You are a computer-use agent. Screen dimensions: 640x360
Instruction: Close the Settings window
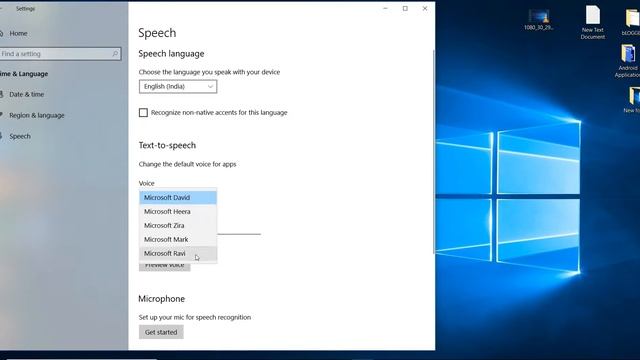pos(425,8)
